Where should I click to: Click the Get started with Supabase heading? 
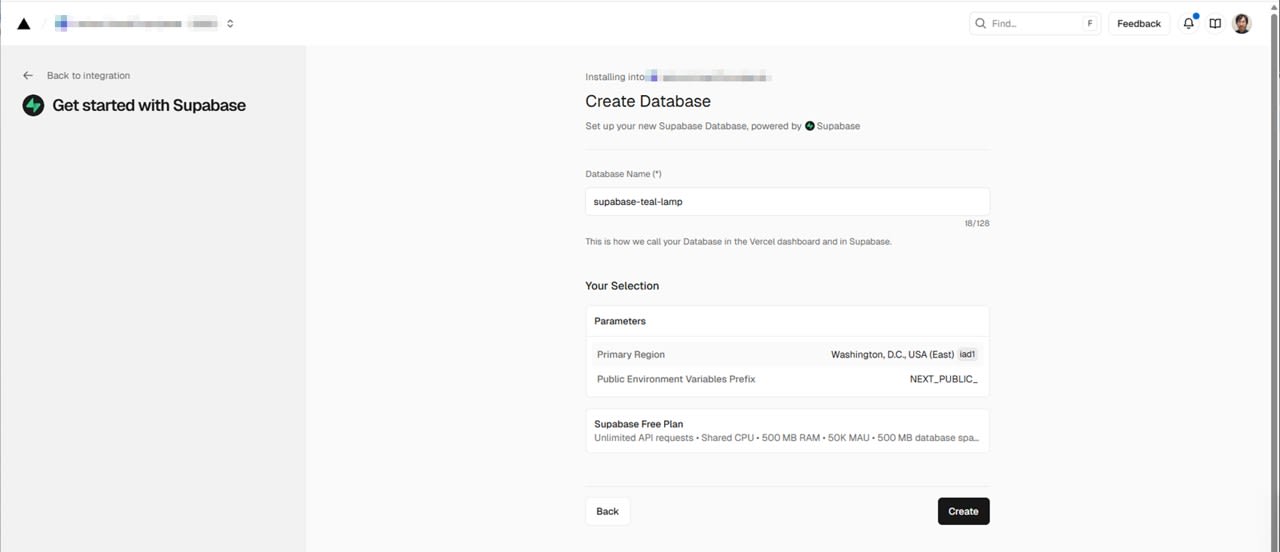tap(149, 105)
